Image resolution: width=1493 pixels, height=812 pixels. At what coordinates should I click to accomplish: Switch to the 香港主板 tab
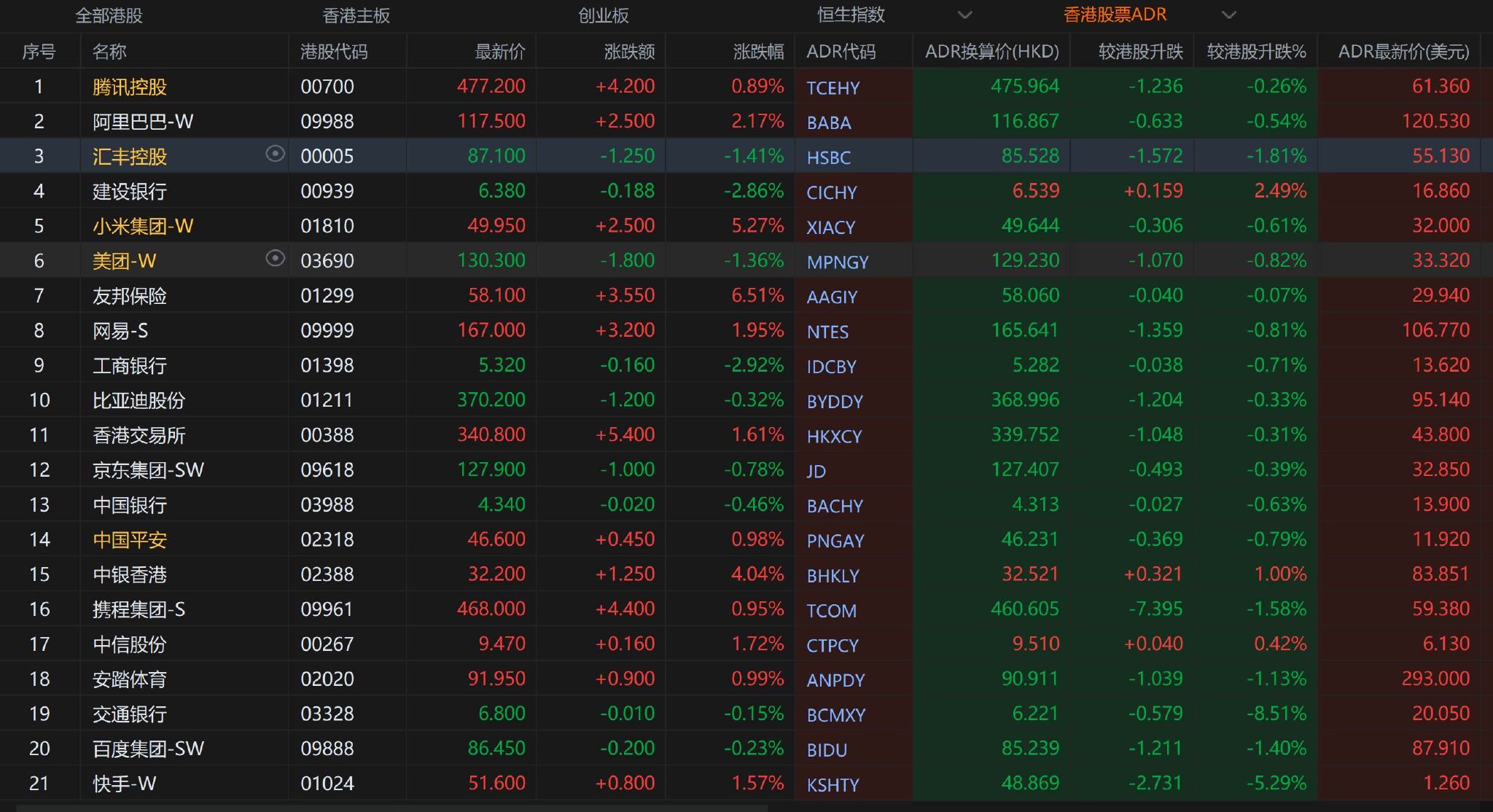click(x=356, y=15)
